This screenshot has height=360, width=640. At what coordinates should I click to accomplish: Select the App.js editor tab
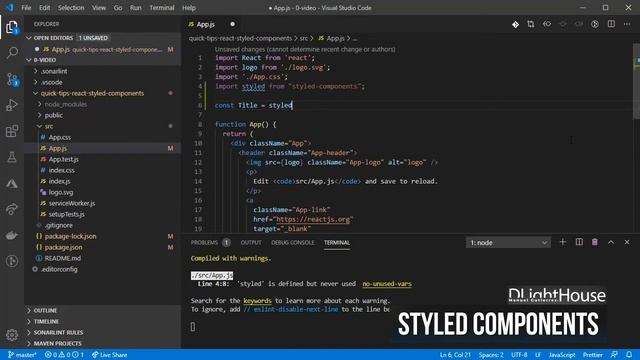pos(211,24)
